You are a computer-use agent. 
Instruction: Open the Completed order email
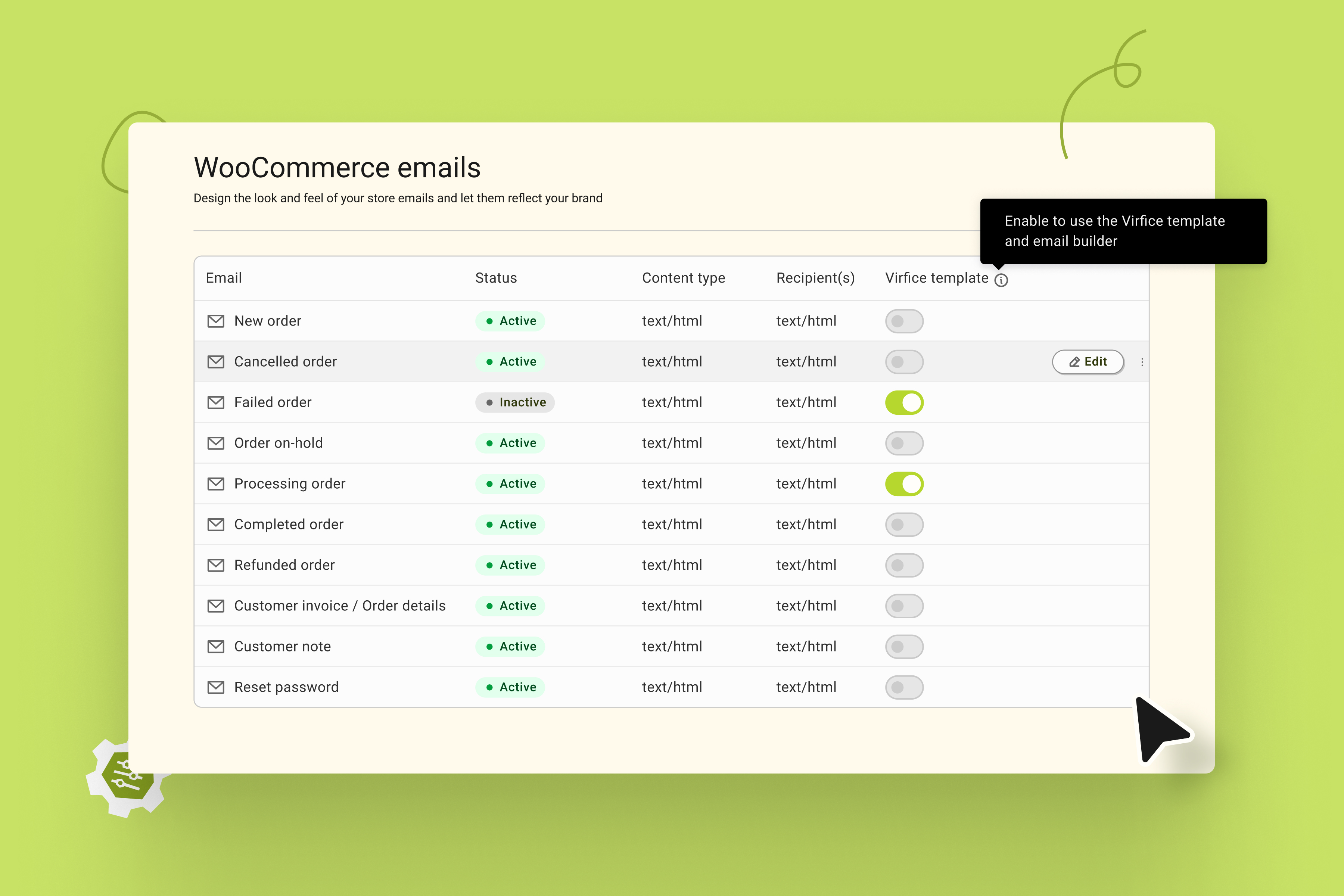289,525
